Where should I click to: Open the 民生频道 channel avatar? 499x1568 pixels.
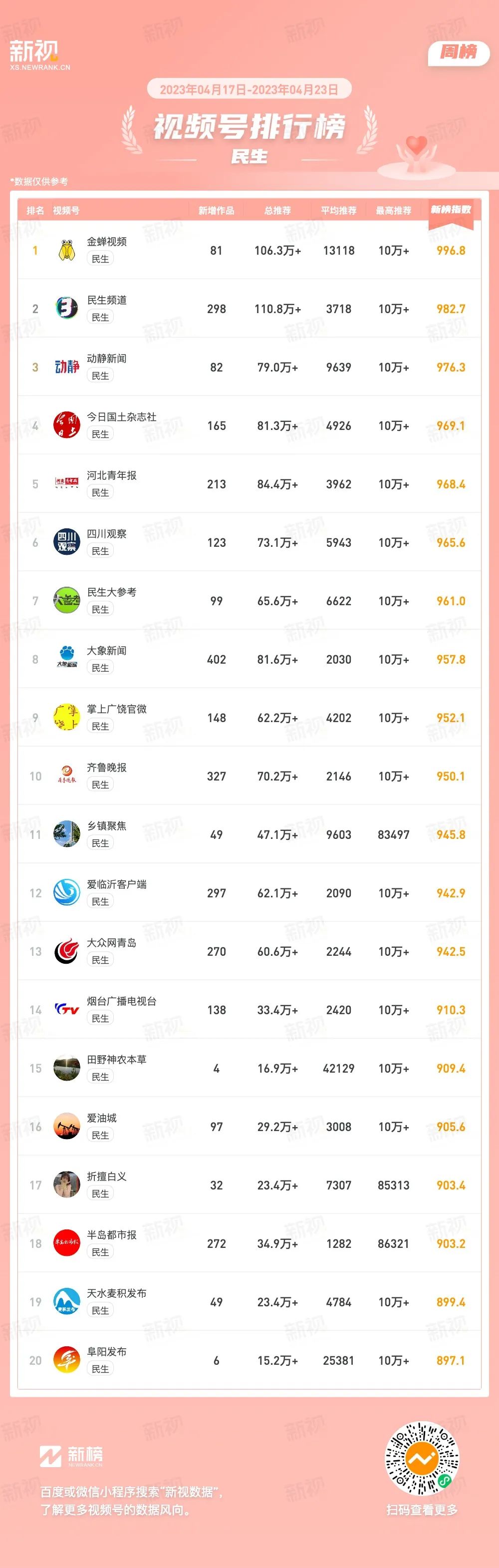point(67,309)
